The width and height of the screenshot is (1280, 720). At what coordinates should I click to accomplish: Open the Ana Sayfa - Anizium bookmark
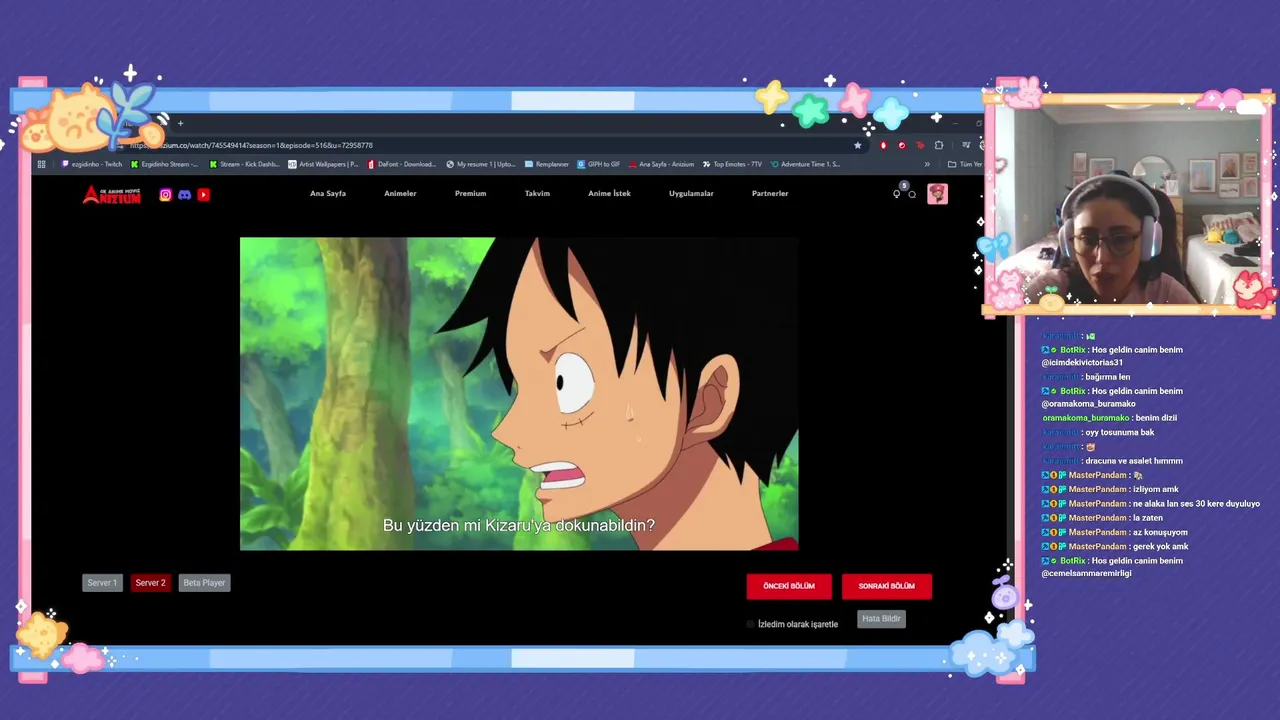[662, 164]
